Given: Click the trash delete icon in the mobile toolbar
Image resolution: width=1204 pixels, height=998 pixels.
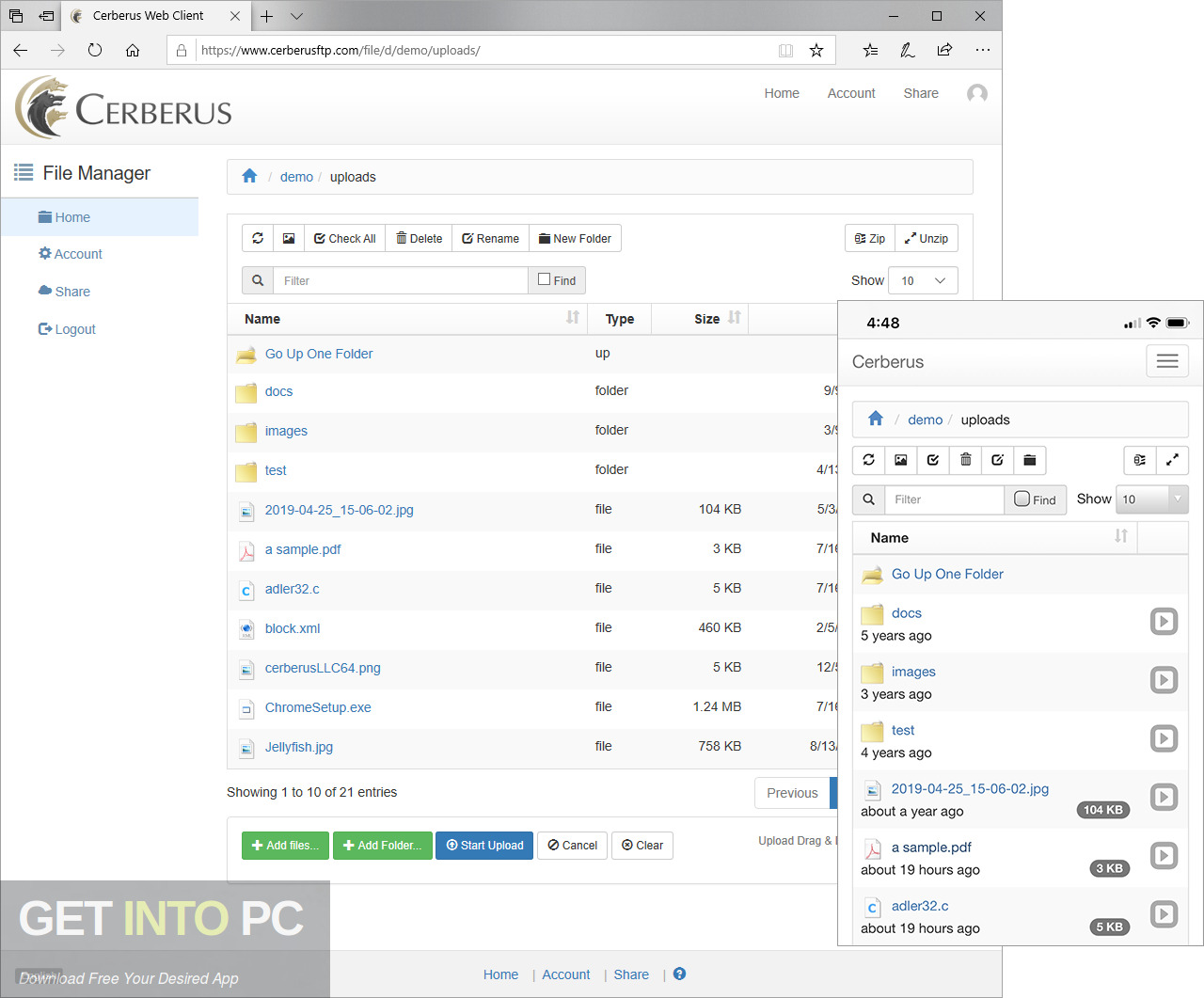Looking at the screenshot, I should click(x=966, y=460).
